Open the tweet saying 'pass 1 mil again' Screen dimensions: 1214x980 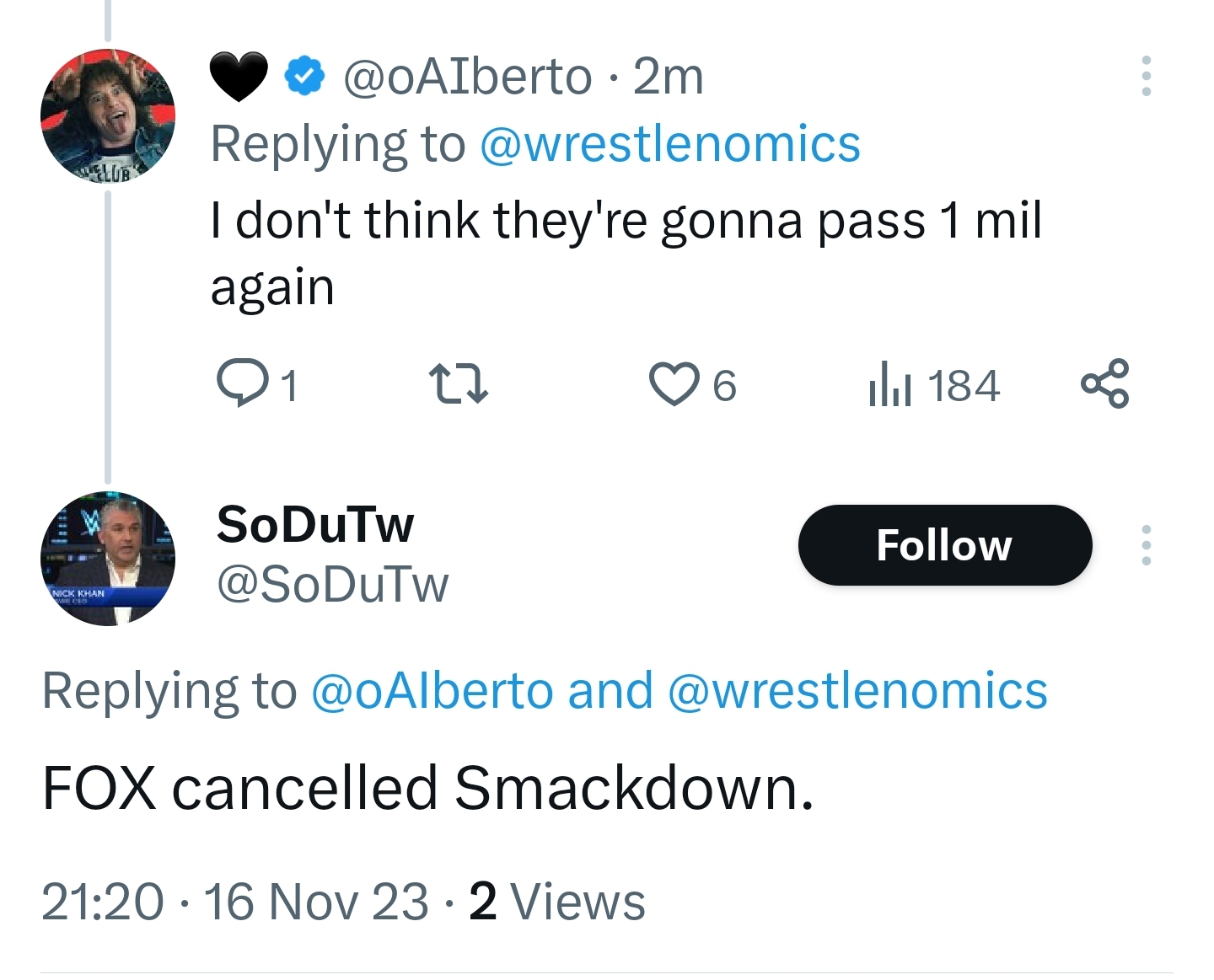(626, 253)
